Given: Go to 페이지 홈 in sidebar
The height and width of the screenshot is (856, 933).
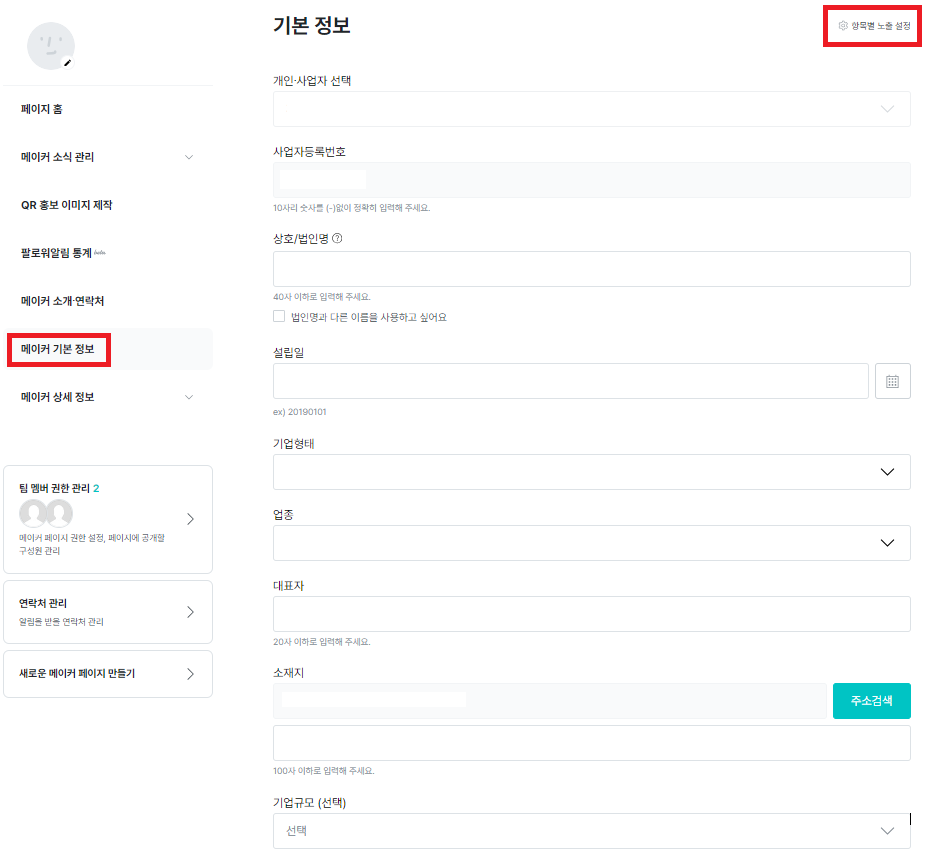Looking at the screenshot, I should point(42,109).
